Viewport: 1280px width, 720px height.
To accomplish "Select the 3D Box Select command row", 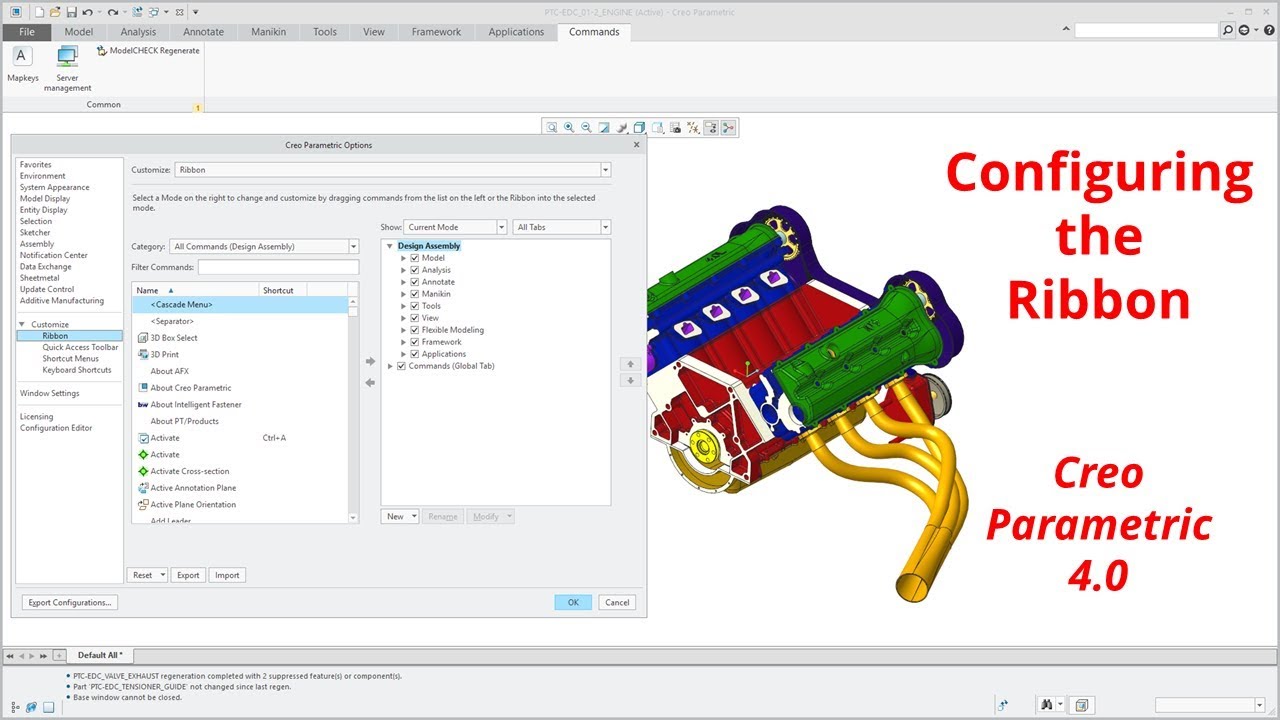I will tap(240, 338).
